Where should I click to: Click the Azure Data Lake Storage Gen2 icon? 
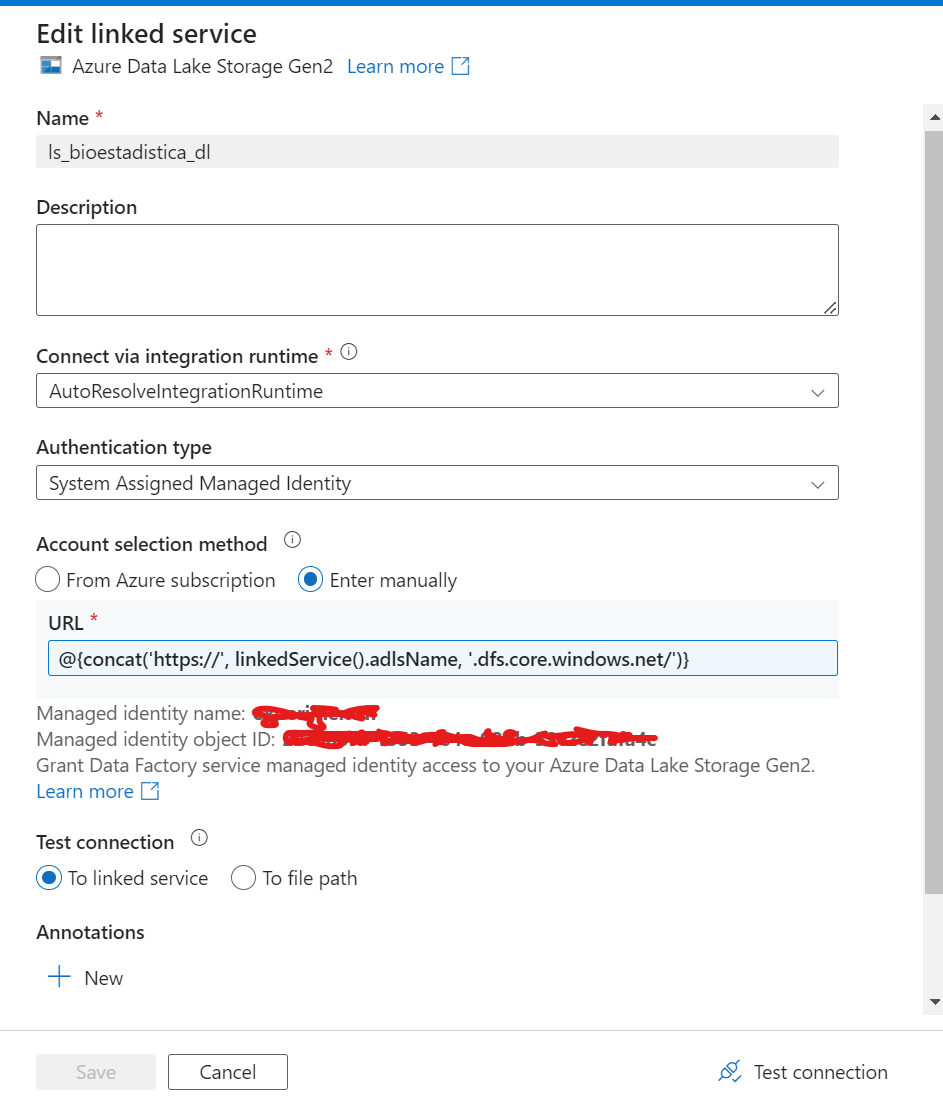tap(50, 66)
